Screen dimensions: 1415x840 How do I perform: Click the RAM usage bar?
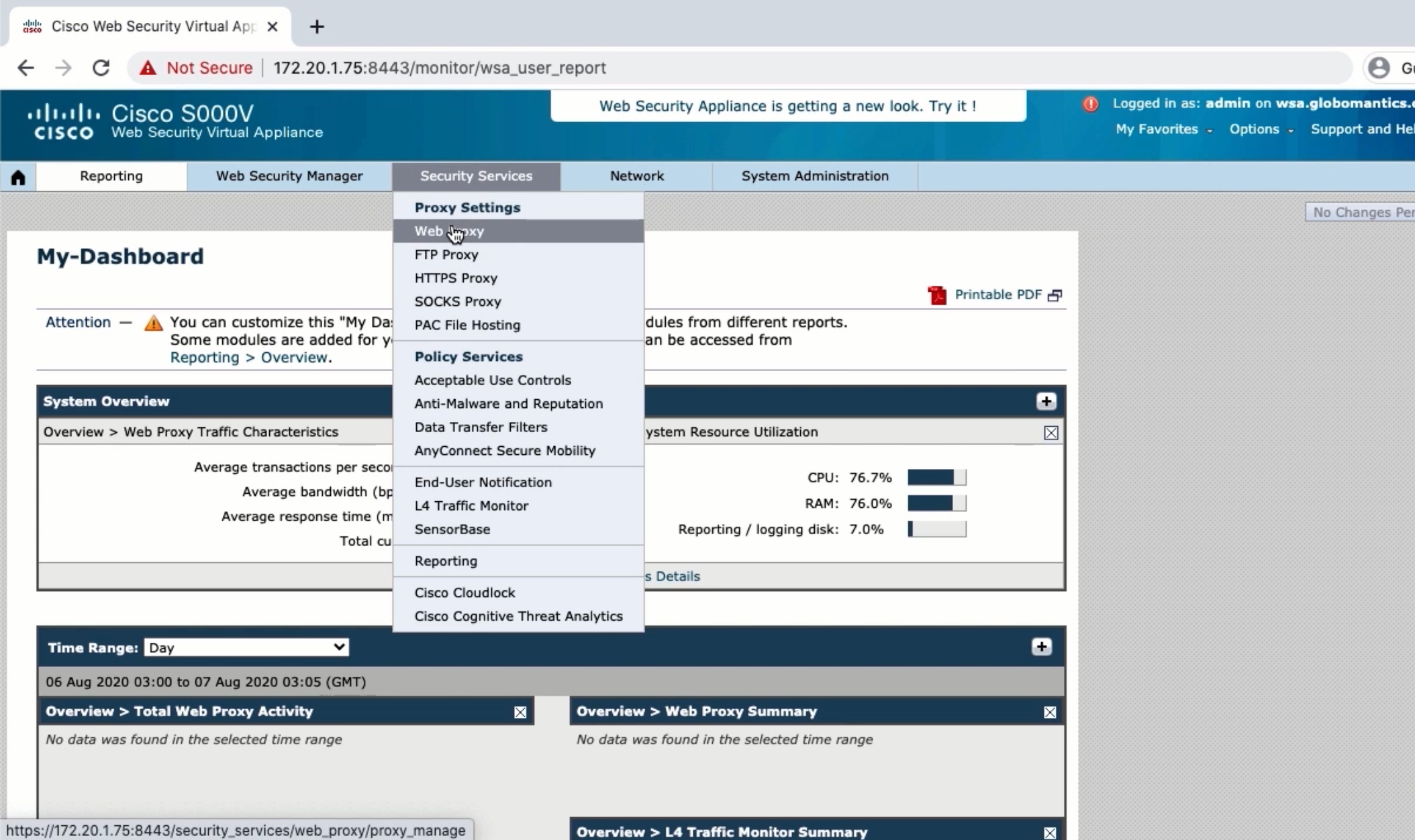click(x=936, y=503)
